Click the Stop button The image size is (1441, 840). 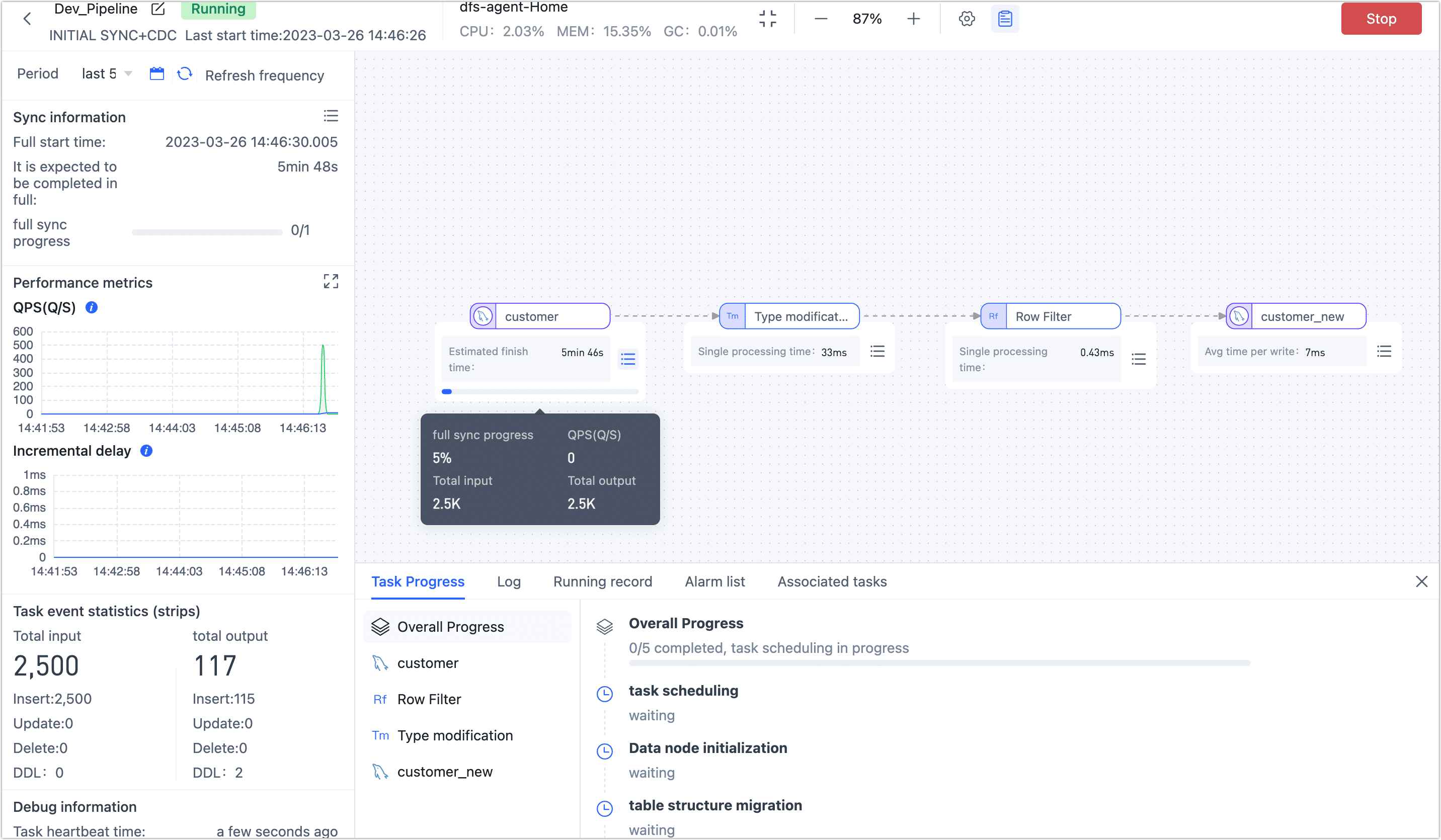coord(1381,18)
